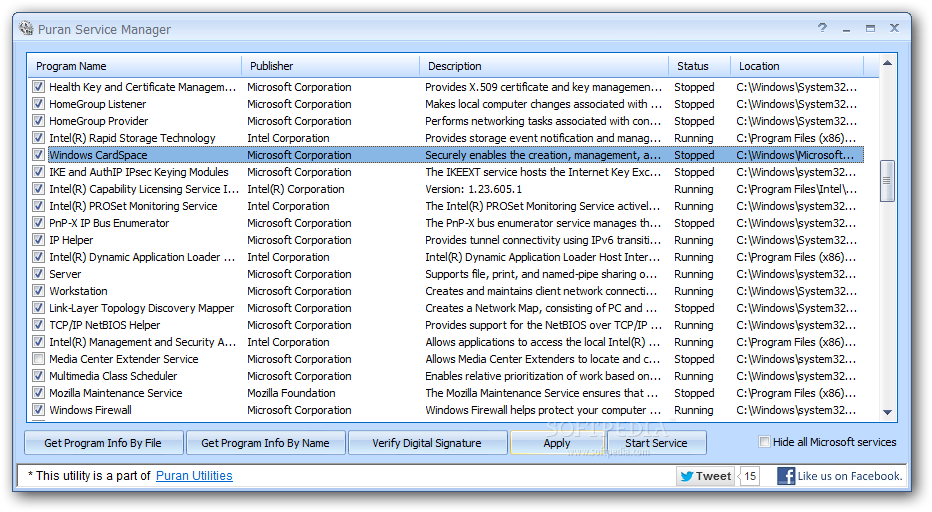Click Mozilla Foundation publisher cell
This screenshot has height=512, width=932.
[291, 393]
